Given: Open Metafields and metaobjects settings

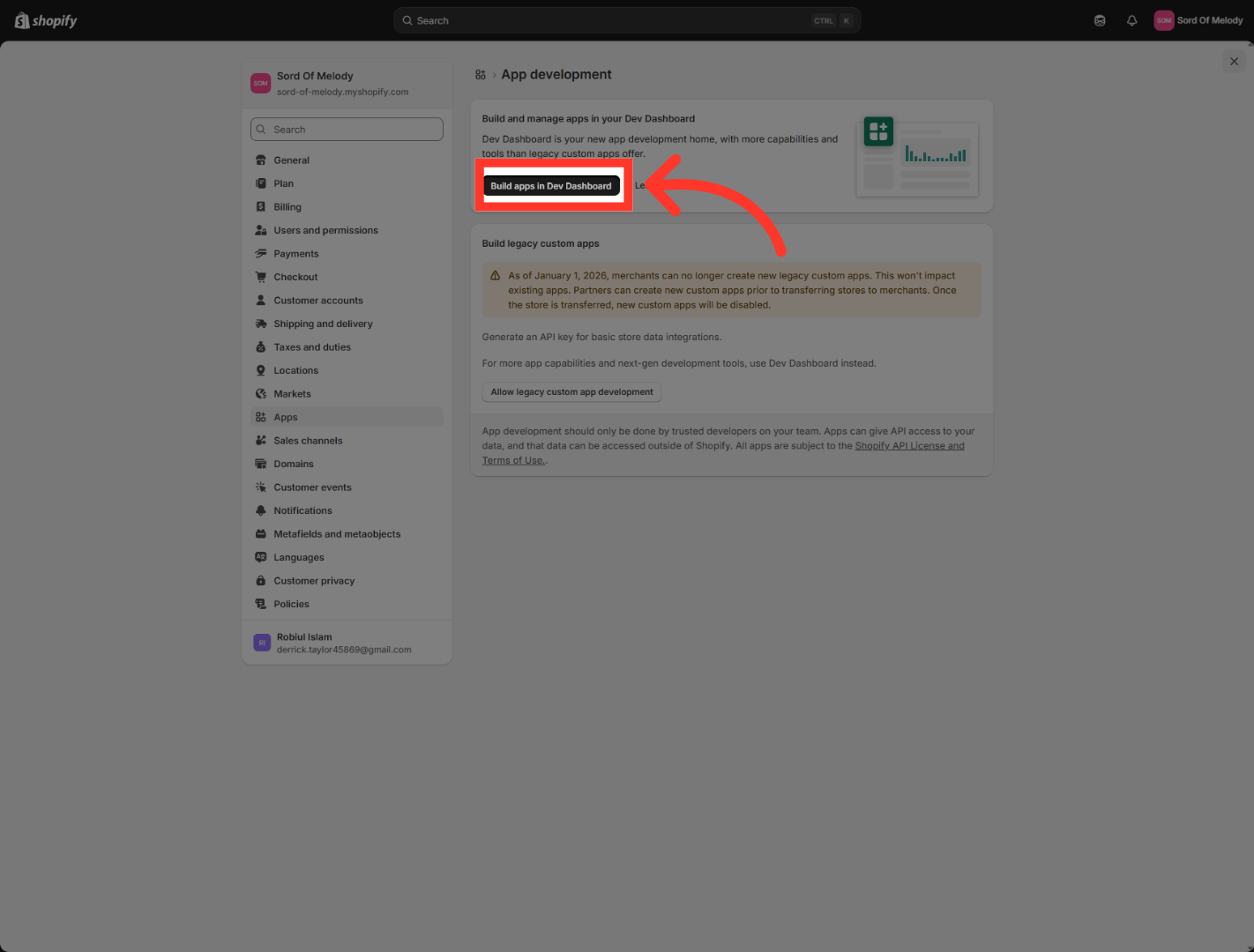Looking at the screenshot, I should [x=347, y=534].
